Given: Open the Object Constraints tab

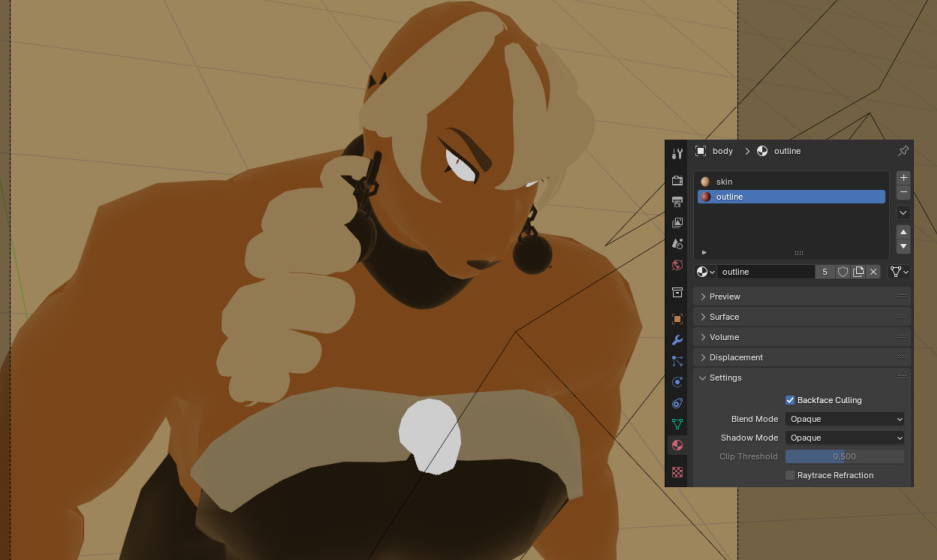Looking at the screenshot, I should click(677, 403).
